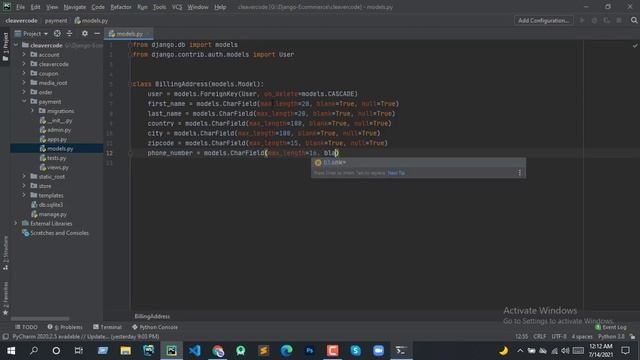Click the volume speaker tray icon
The height and width of the screenshot is (360, 640).
(565, 351)
